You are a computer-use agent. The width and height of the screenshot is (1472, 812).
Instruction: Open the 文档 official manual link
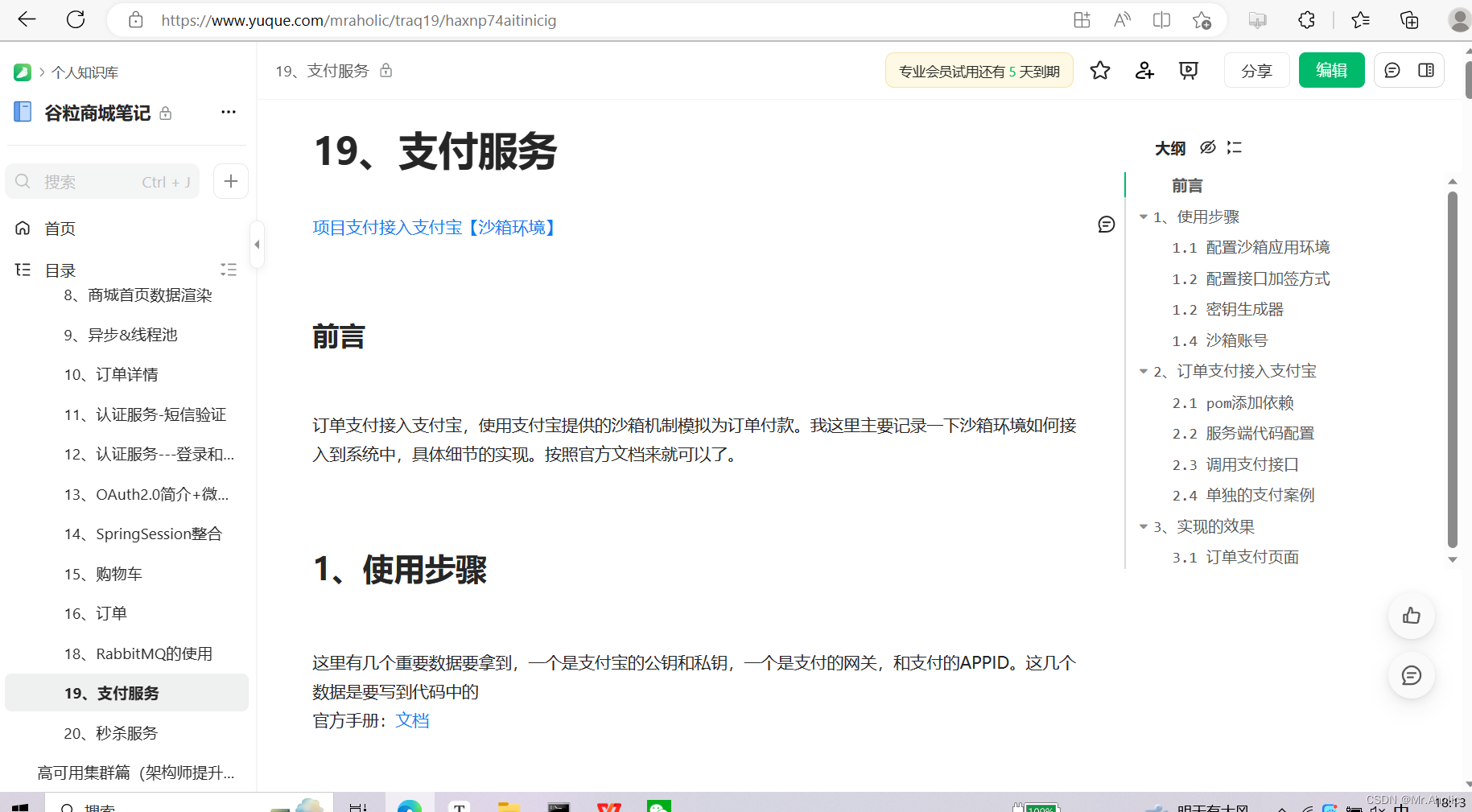click(412, 720)
